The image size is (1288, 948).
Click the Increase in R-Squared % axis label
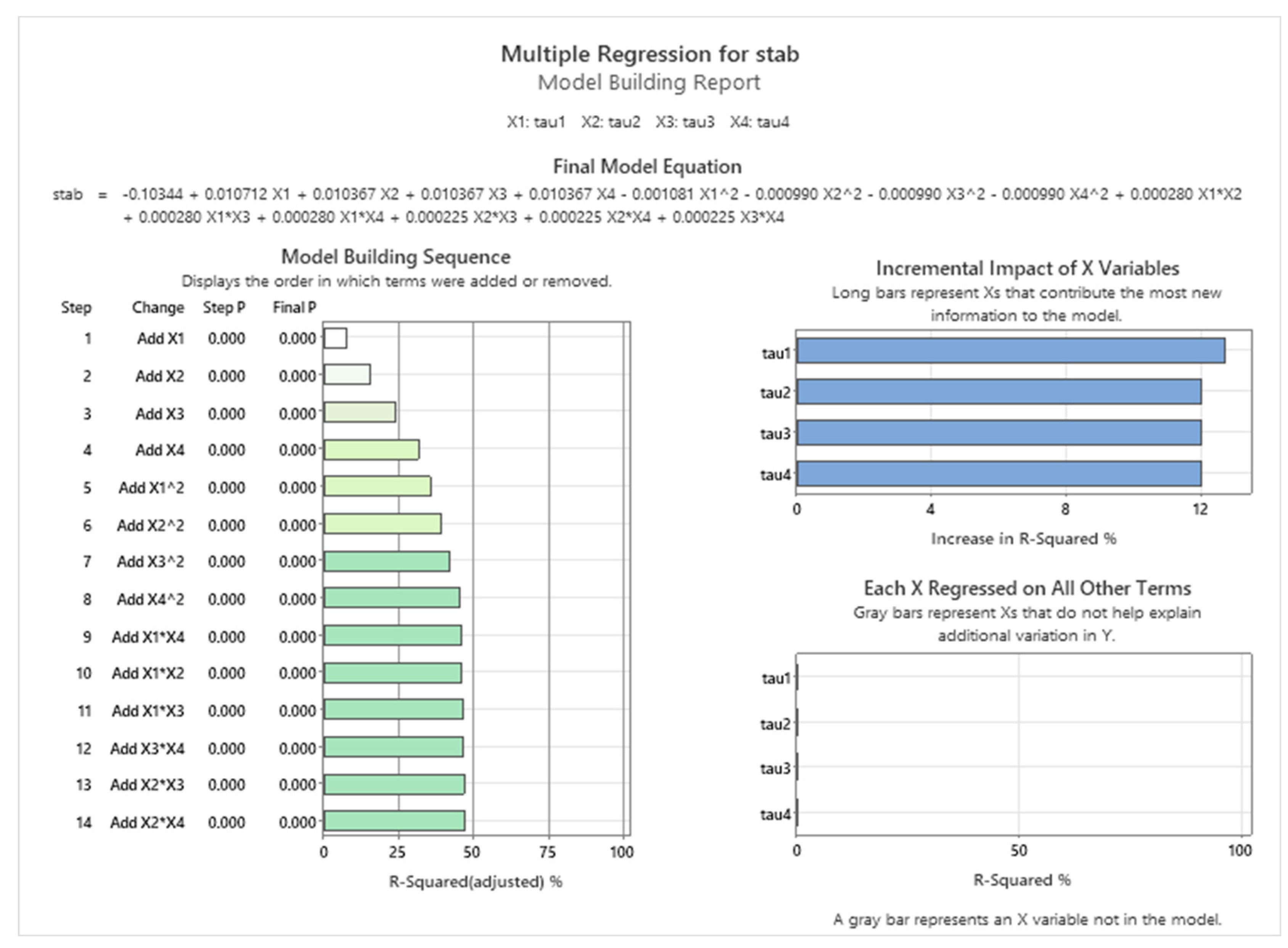(1023, 539)
